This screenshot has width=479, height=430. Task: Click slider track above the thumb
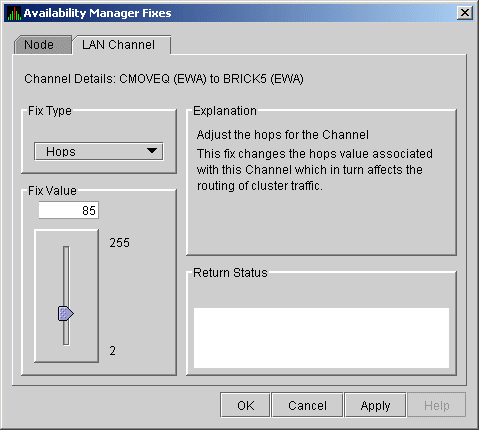point(66,275)
